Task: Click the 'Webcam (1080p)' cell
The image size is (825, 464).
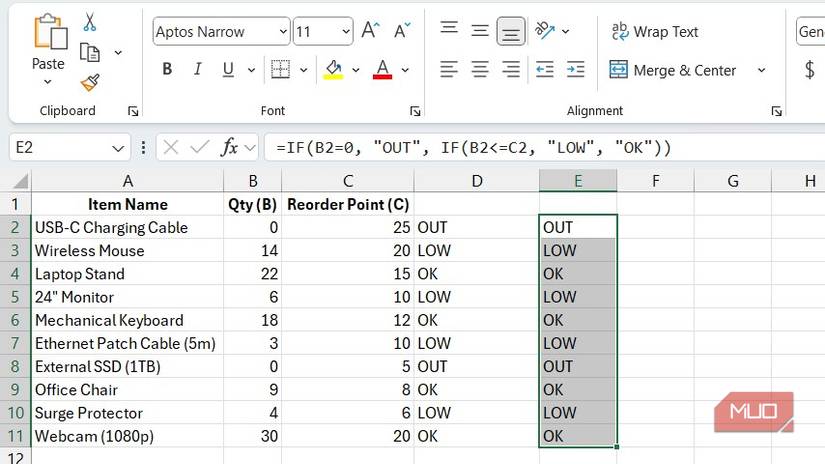Action: 127,436
